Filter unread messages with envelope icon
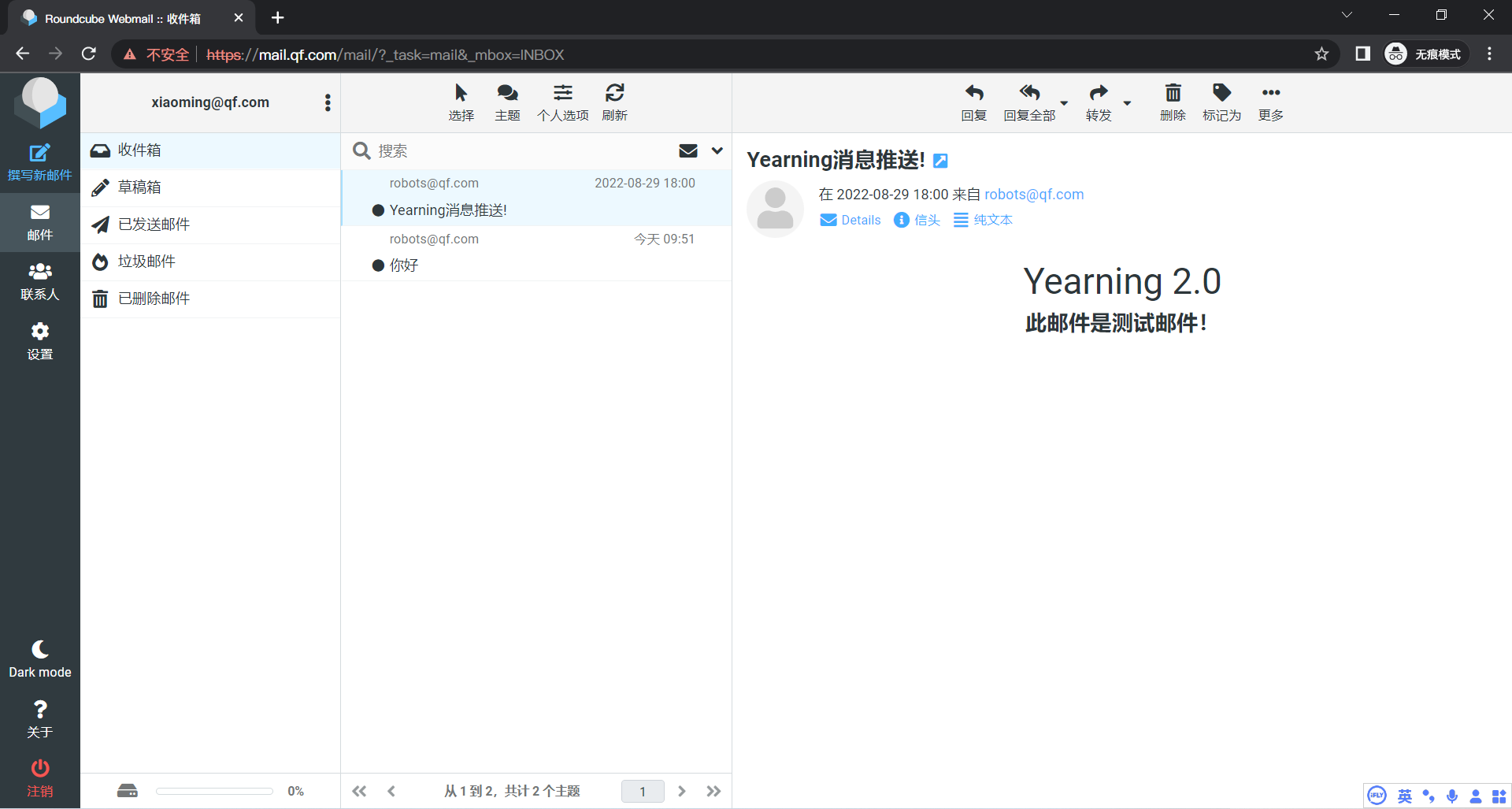 (688, 150)
